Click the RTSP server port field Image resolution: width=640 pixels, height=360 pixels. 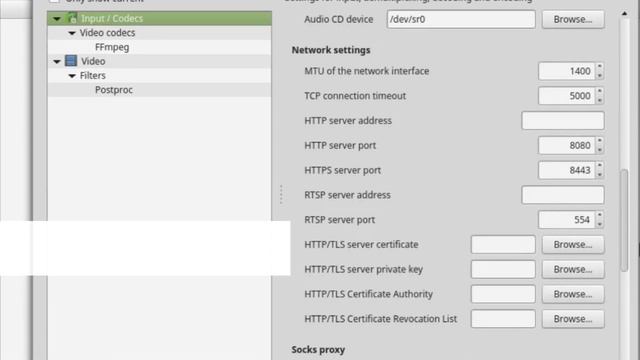tap(567, 220)
